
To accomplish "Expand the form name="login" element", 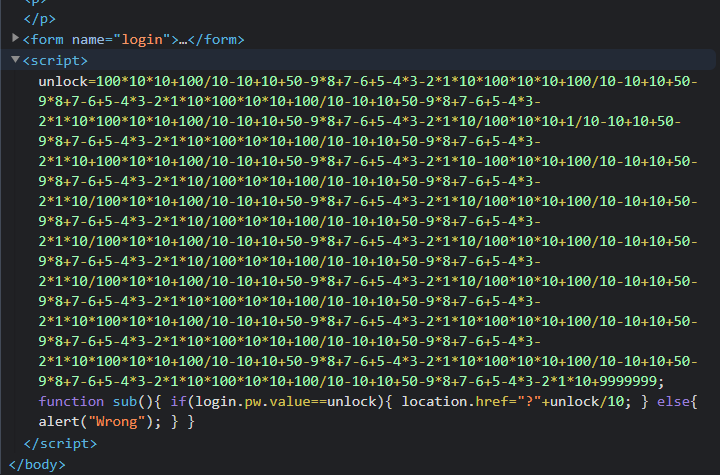I will click(x=15, y=38).
